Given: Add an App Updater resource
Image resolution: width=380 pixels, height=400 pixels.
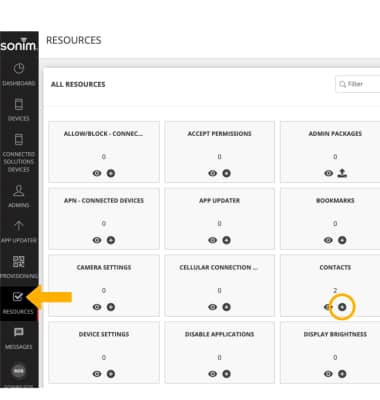Looking at the screenshot, I should coord(226,240).
